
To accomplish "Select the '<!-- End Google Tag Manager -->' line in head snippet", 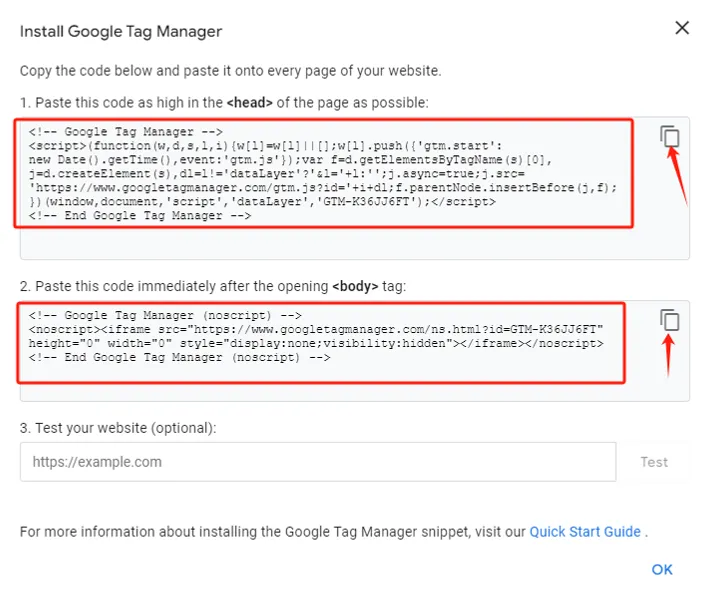I will click(140, 215).
